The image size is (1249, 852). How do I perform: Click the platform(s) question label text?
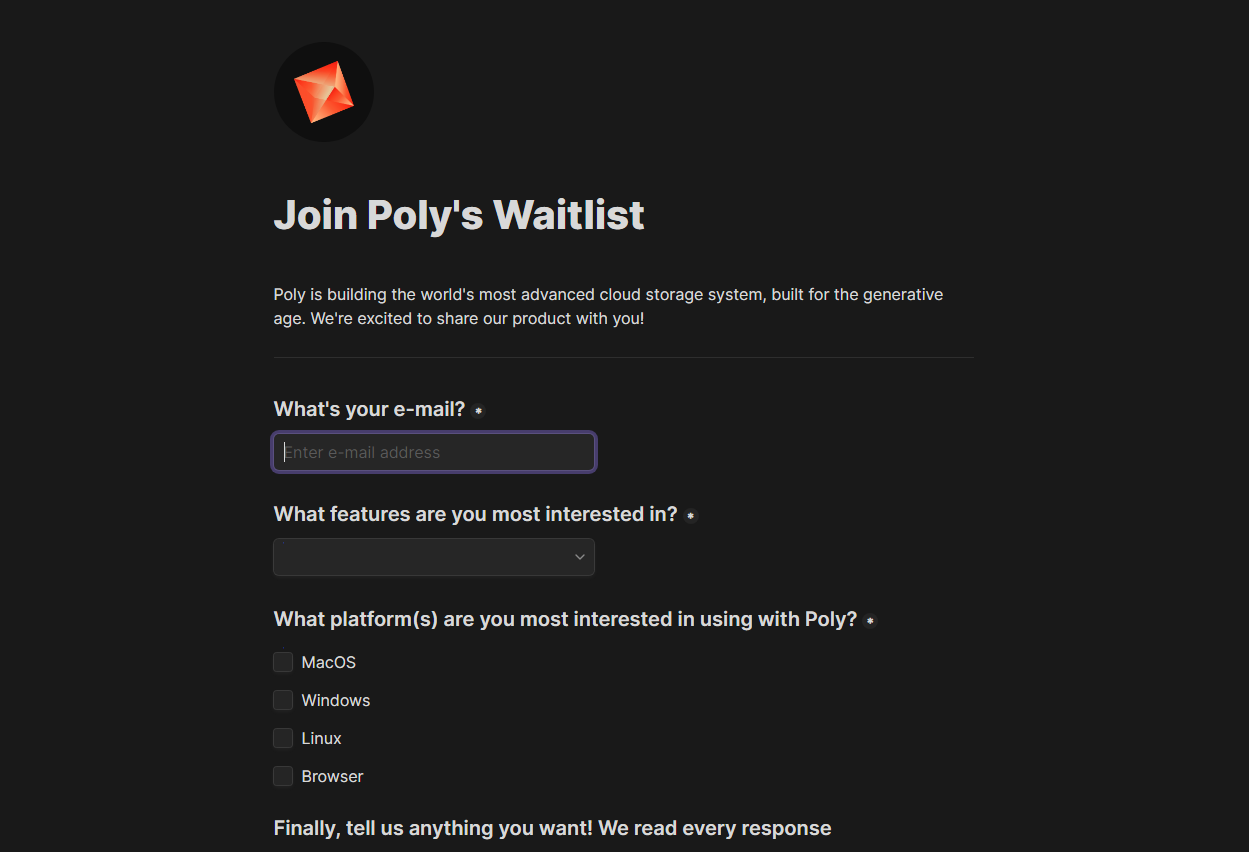coord(566,619)
